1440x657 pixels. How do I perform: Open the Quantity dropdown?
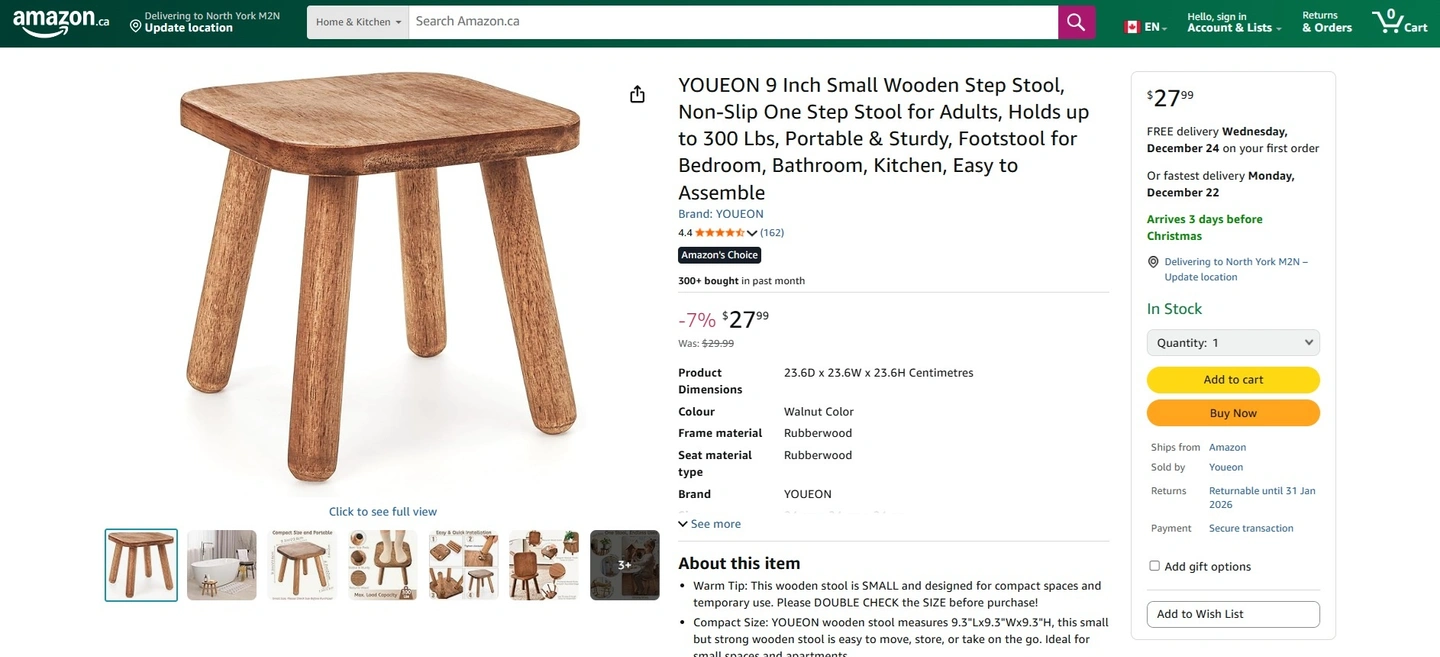tap(1233, 343)
